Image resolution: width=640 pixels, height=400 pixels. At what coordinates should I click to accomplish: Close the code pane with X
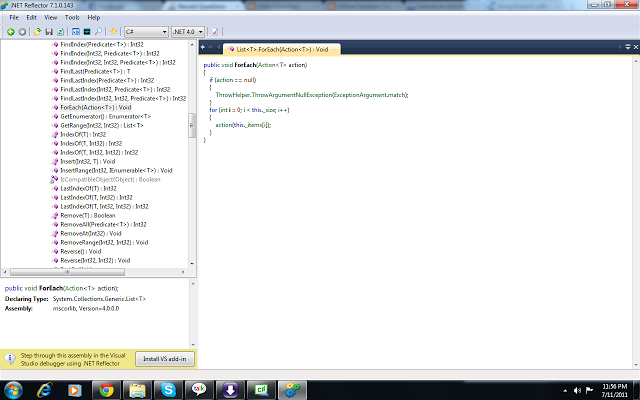click(x=636, y=47)
